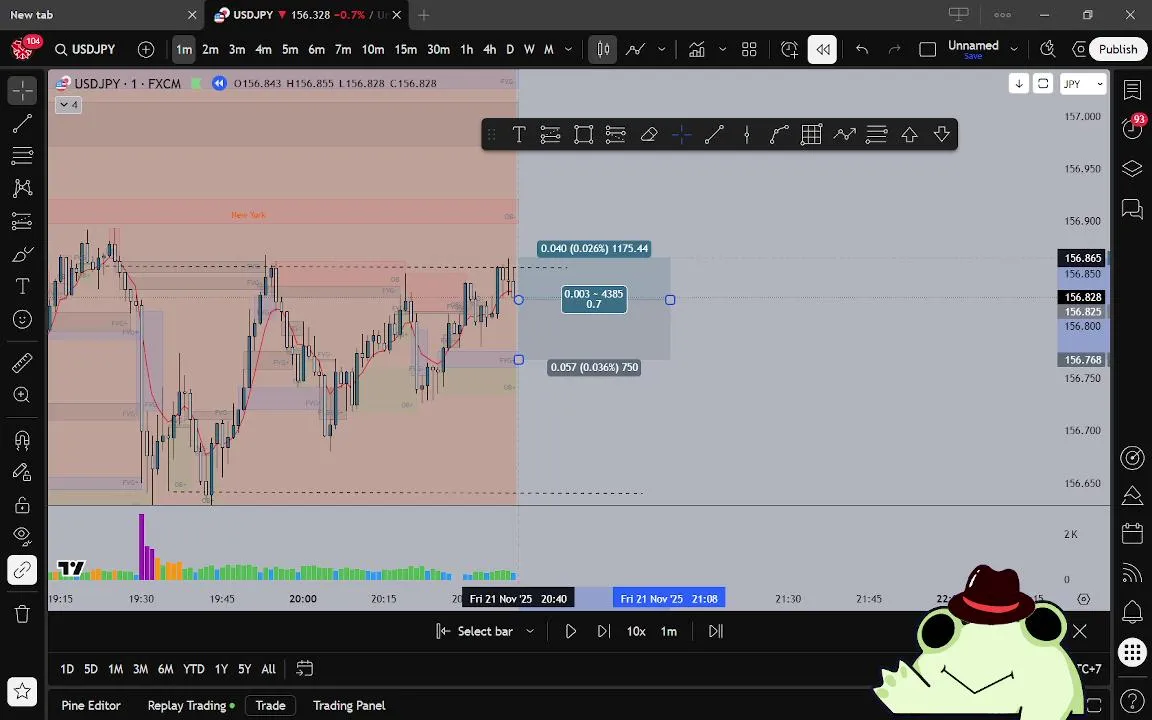Select the patterns tool in left sidebar
1152x720 pixels.
22,188
